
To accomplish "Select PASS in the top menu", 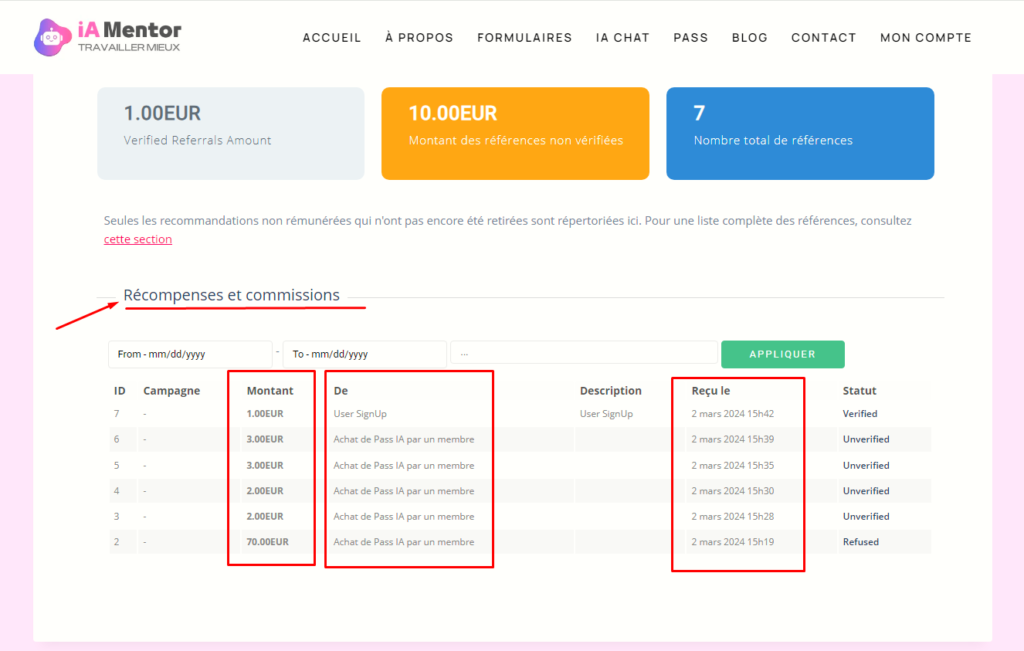I will point(691,38).
